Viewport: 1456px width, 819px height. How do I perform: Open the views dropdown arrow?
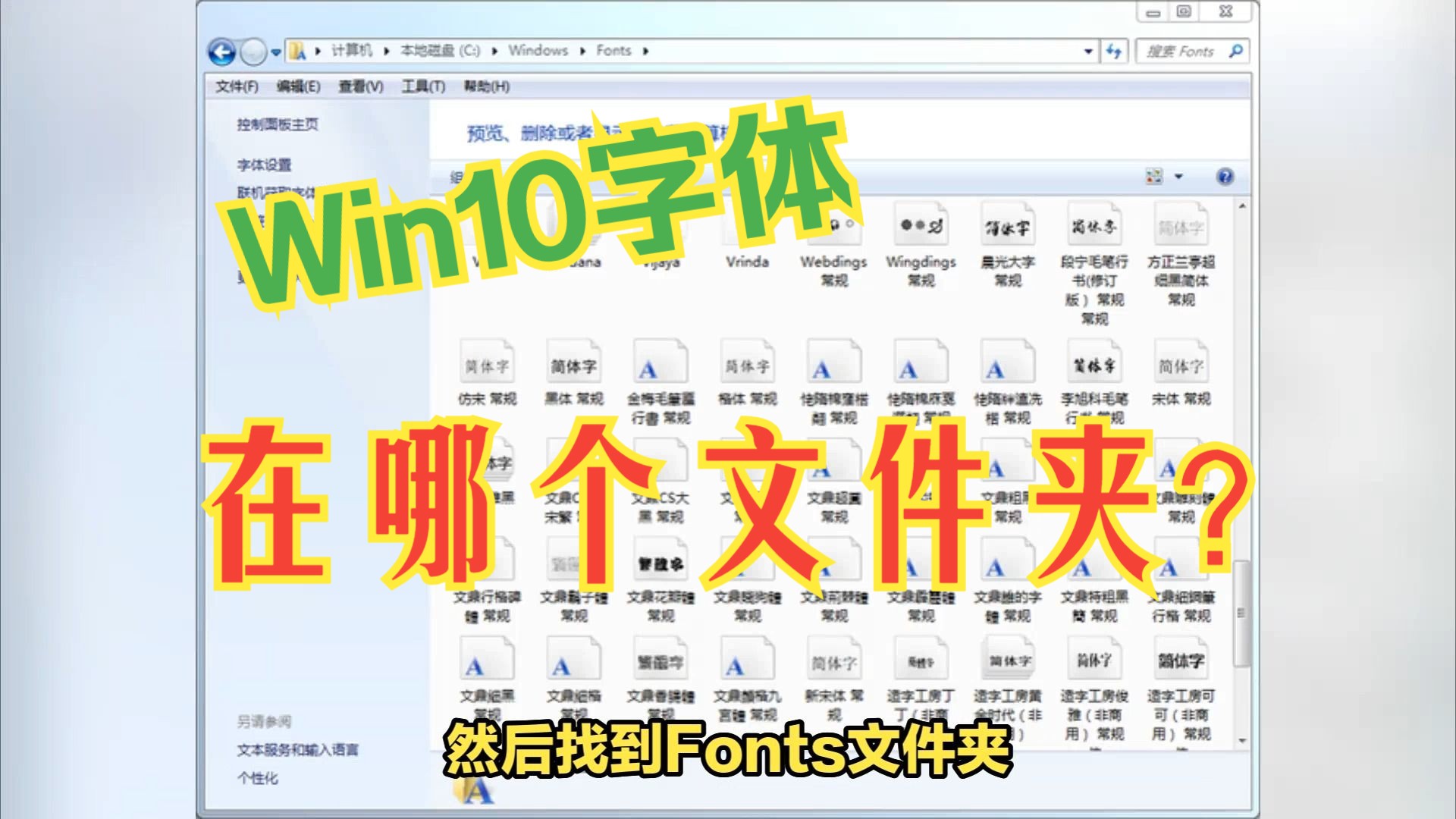pyautogui.click(x=1178, y=174)
